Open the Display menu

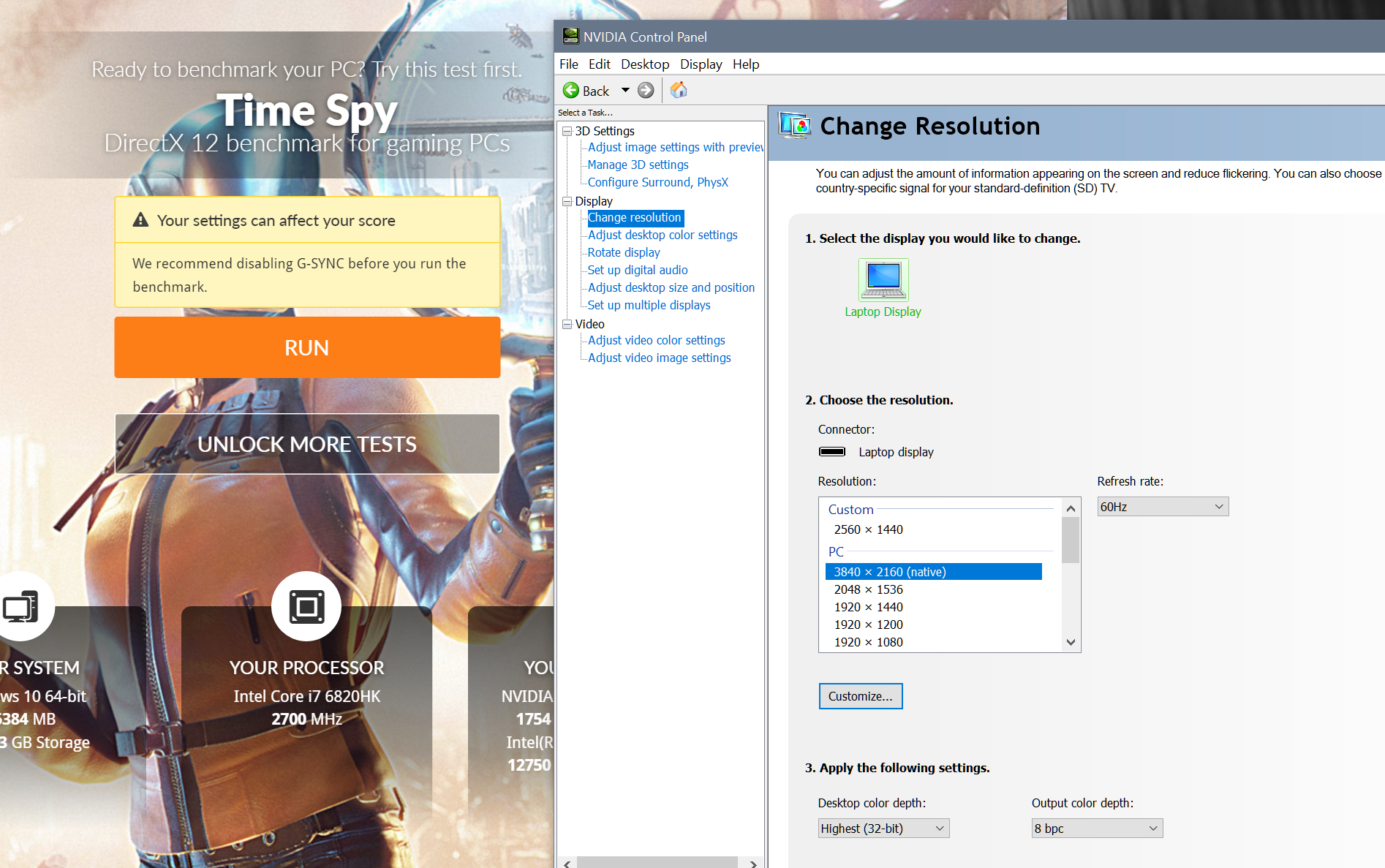click(701, 64)
